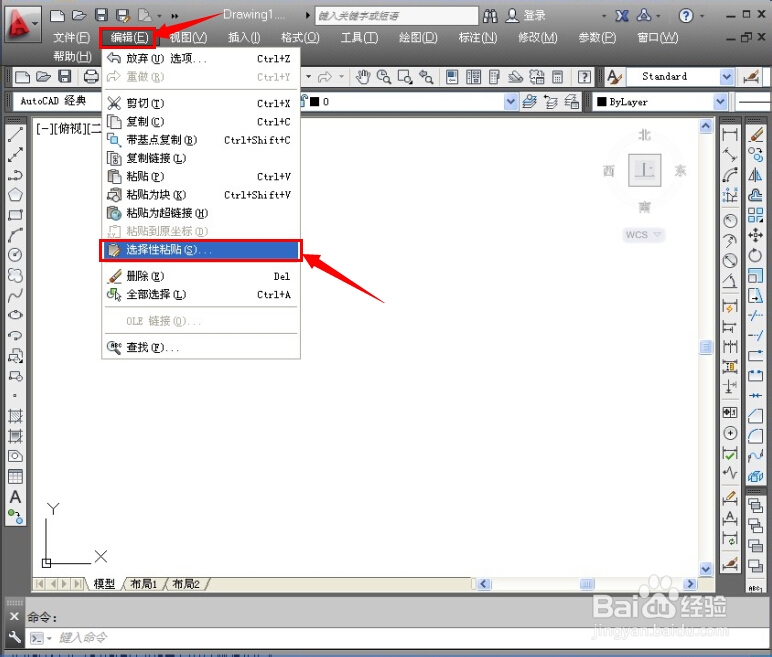Screen dimensions: 772x657
Task: Click the keyword search input box
Action: tap(396, 16)
